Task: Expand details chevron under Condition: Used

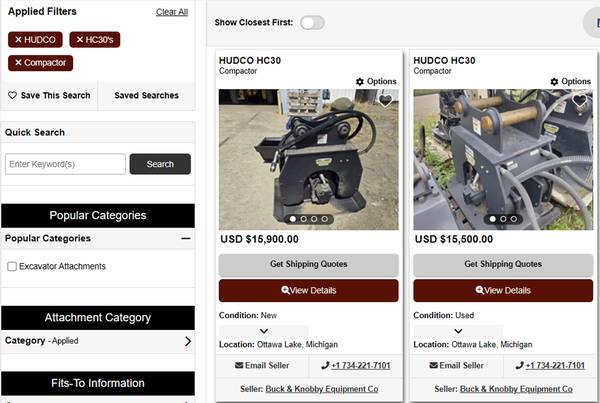Action: click(x=458, y=331)
